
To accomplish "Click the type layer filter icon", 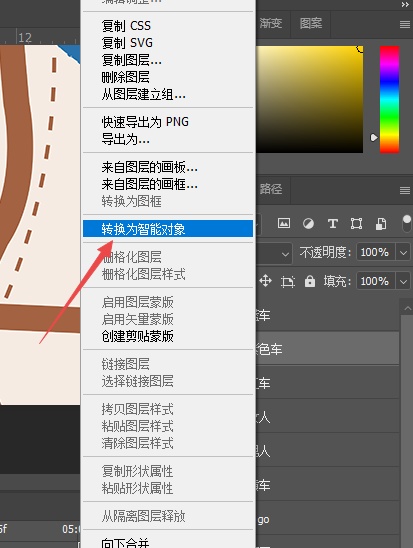I will point(333,223).
